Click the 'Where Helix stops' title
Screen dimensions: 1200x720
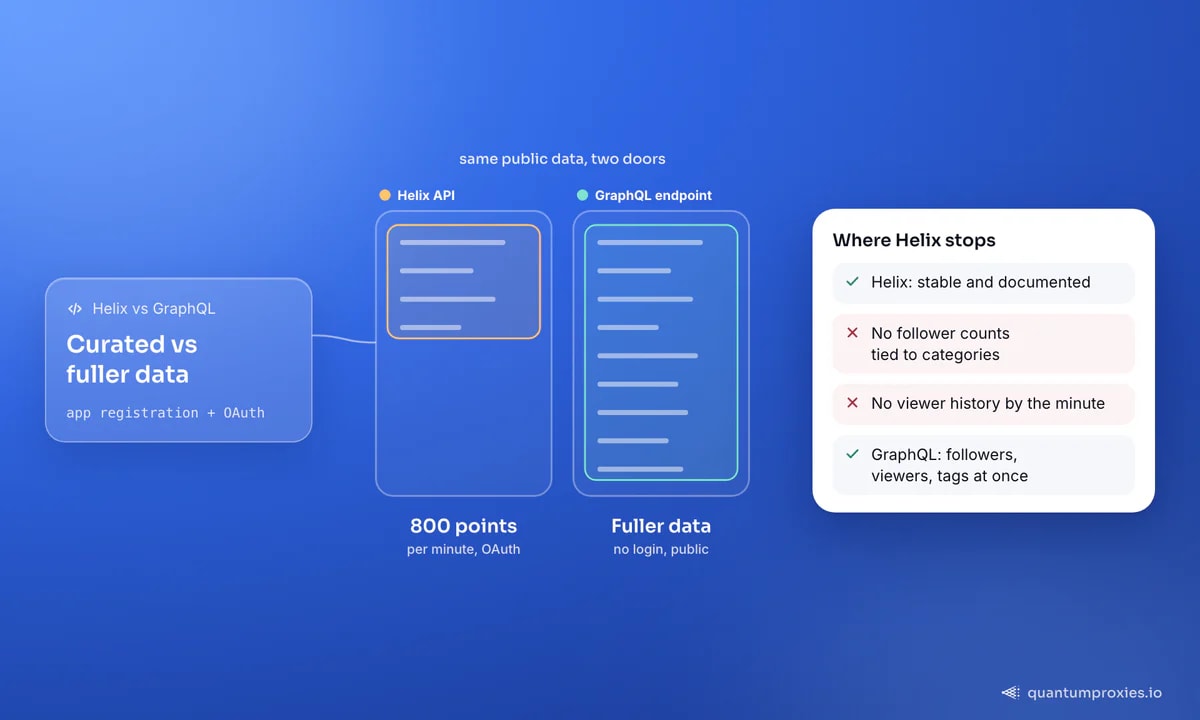coord(914,240)
